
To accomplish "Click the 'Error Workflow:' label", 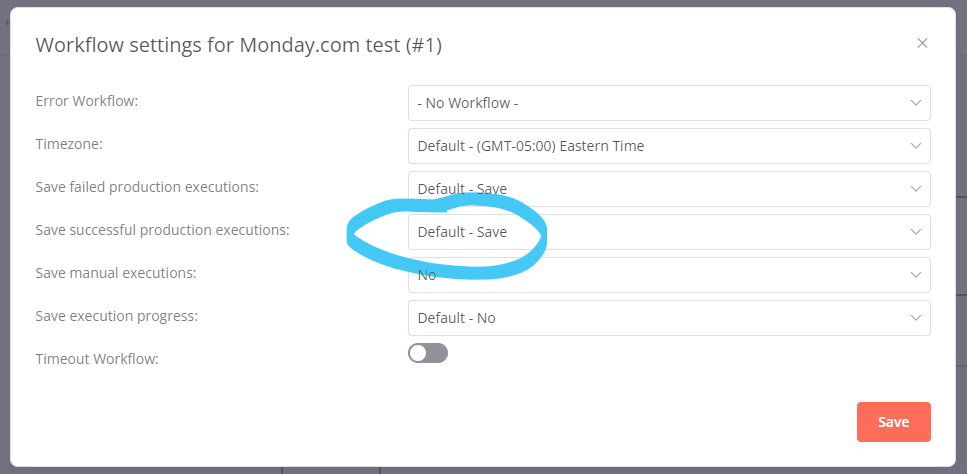I will point(87,101).
